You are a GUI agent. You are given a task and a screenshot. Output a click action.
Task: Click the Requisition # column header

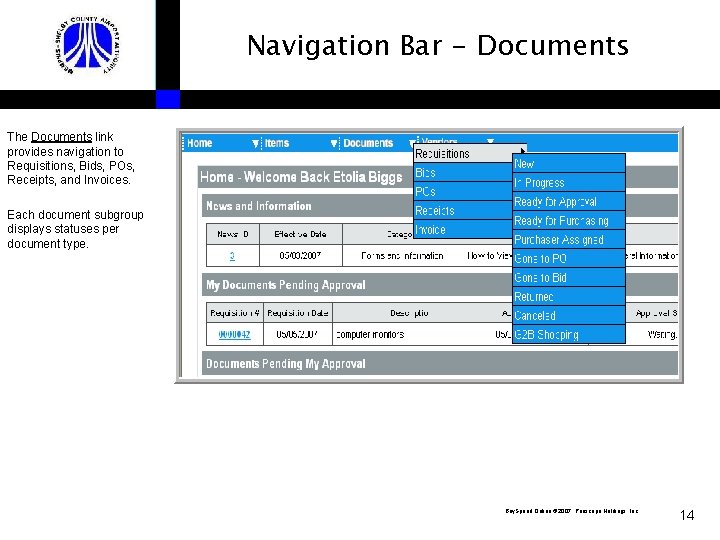[x=235, y=313]
